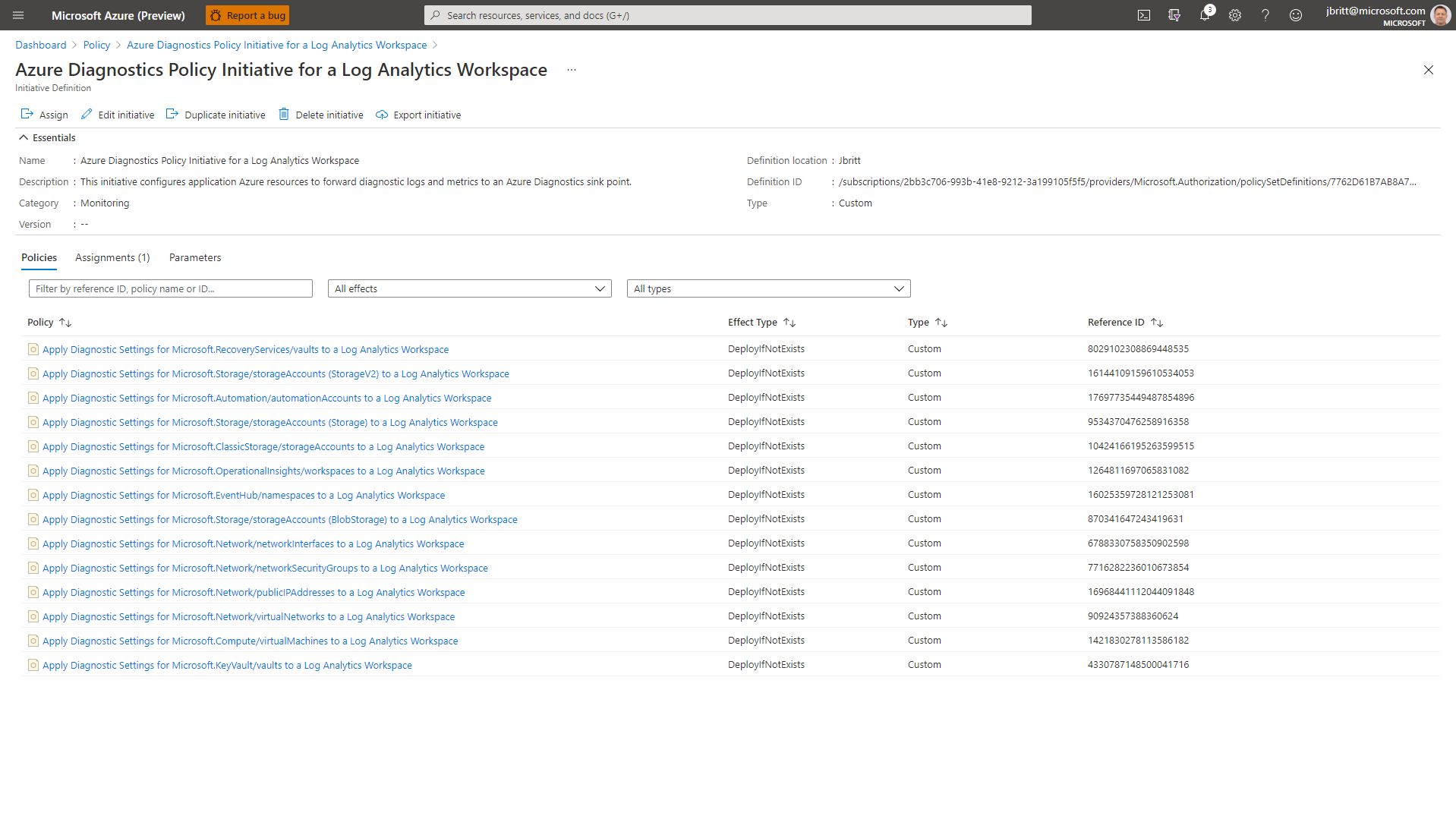1456x819 pixels.
Task: Open RecoveryServices/vaults policy link
Action: tap(245, 349)
